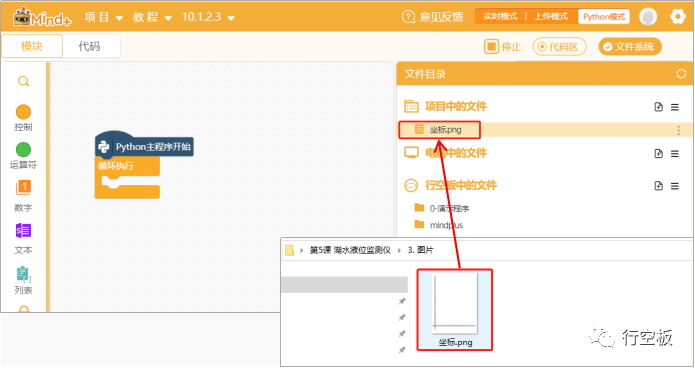Image resolution: width=695 pixels, height=368 pixels.
Task: Select the 数字 block category
Action: [x=23, y=196]
